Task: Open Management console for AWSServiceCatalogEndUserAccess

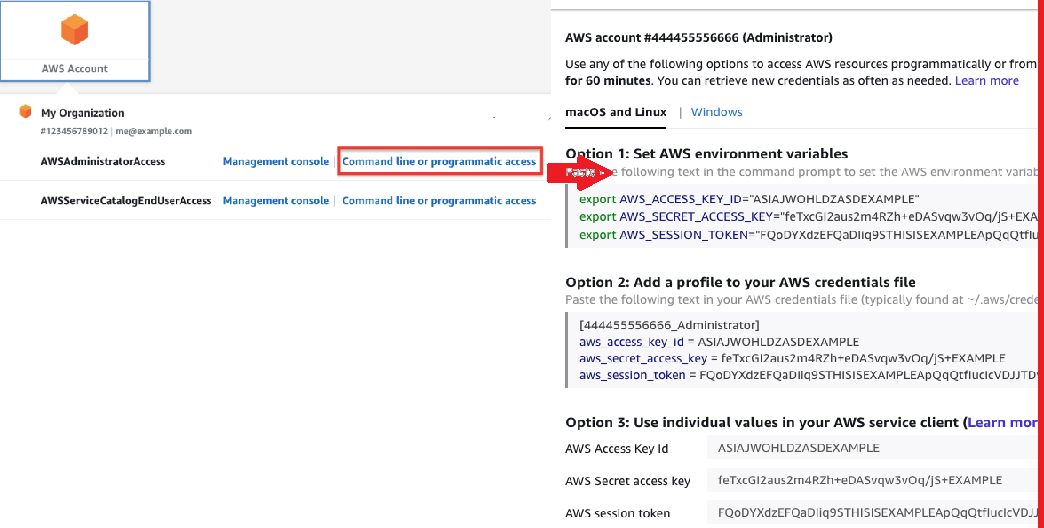Action: point(275,201)
